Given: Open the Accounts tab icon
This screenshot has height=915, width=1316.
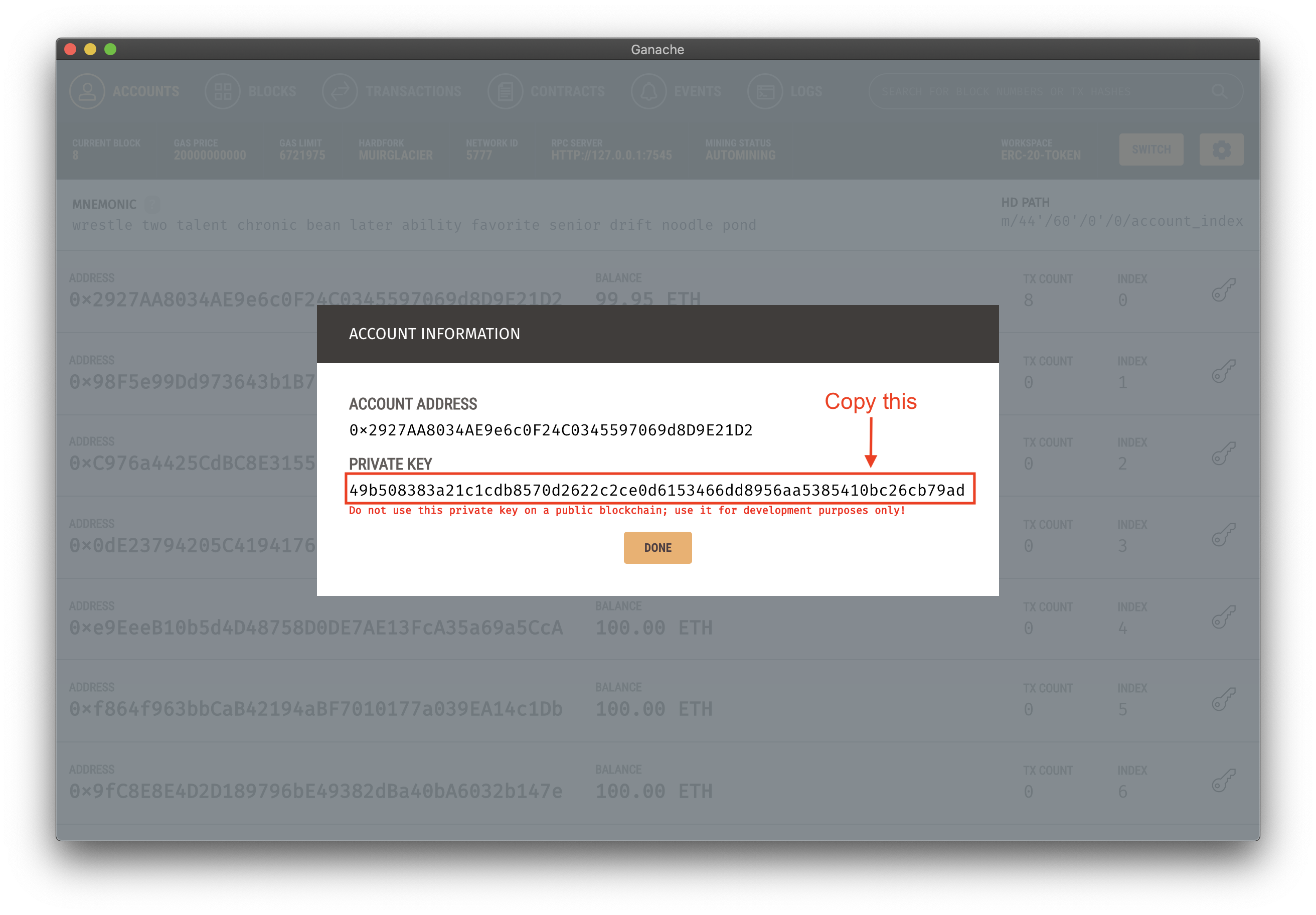Looking at the screenshot, I should (87, 92).
